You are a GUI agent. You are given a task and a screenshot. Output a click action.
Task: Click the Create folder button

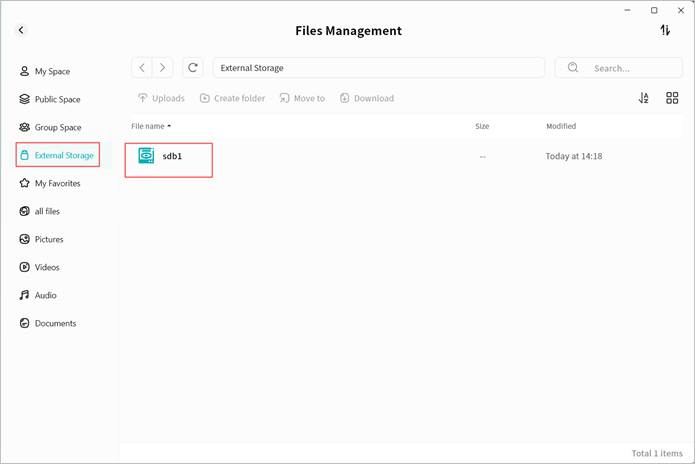[x=232, y=98]
